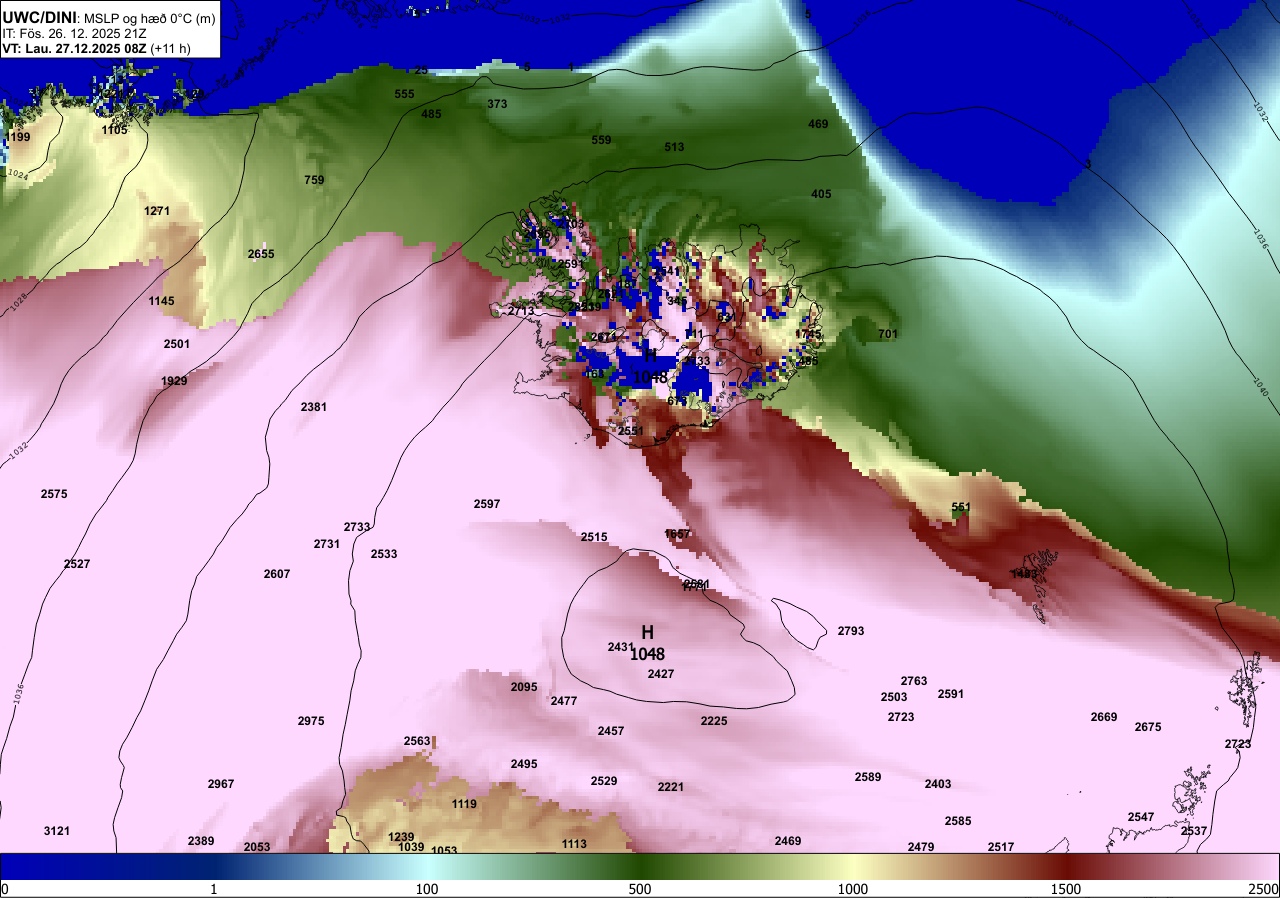Screen dimensions: 1280x898
Task: Click the map value 2503
Action: pyautogui.click(x=894, y=697)
